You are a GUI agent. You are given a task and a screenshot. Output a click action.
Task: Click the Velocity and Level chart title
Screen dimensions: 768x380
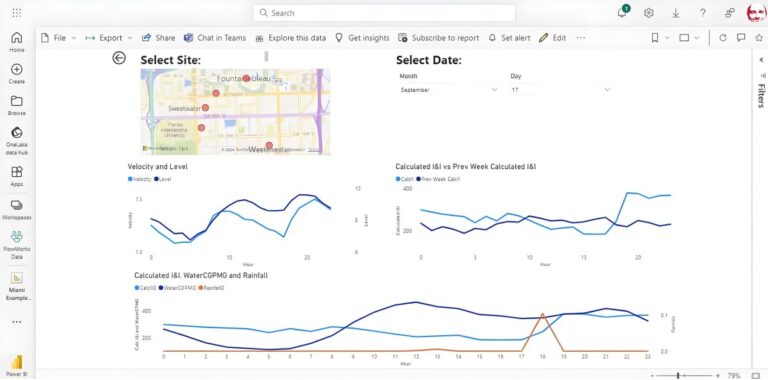[x=157, y=167]
